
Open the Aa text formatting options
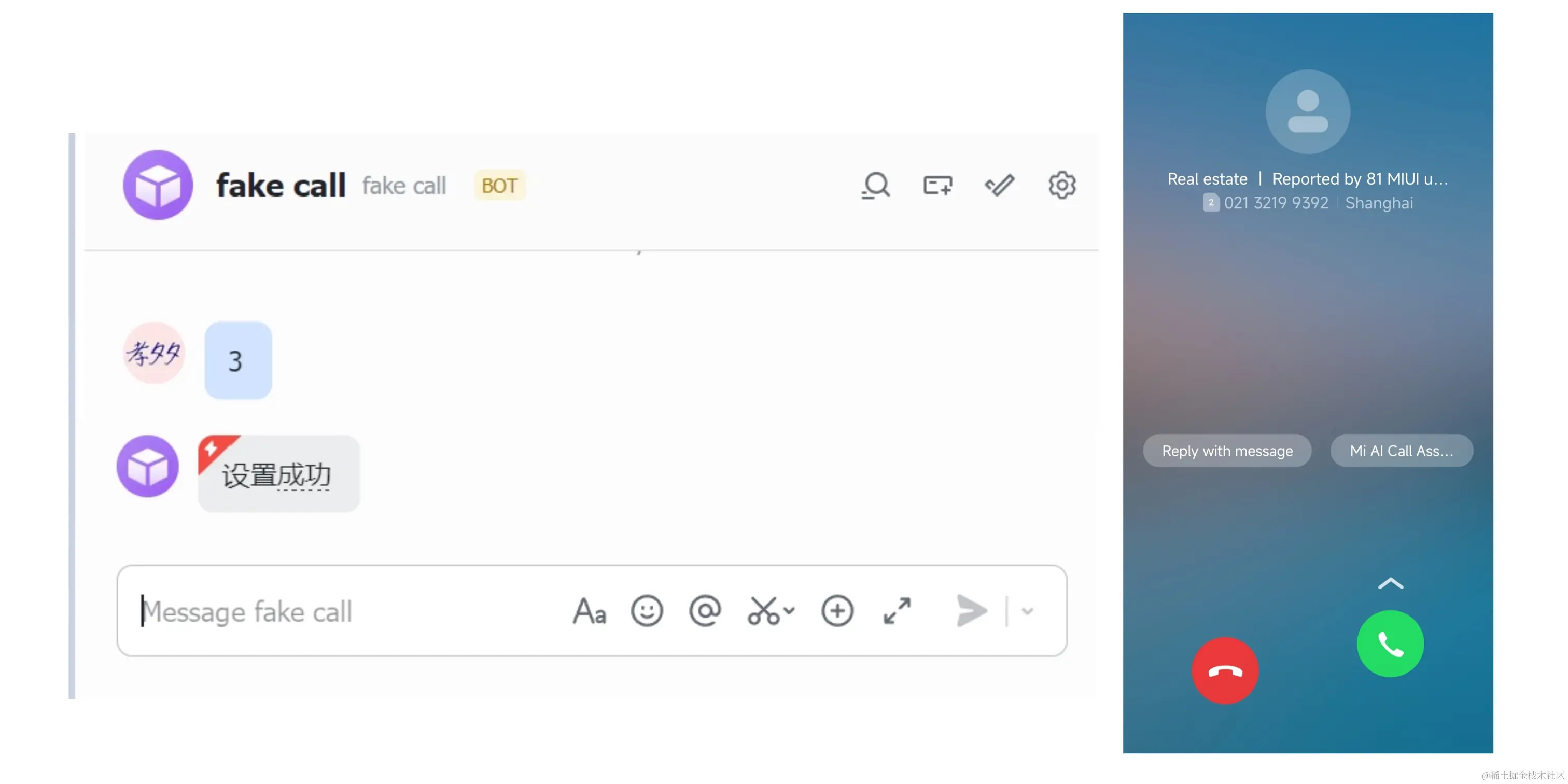click(x=589, y=611)
